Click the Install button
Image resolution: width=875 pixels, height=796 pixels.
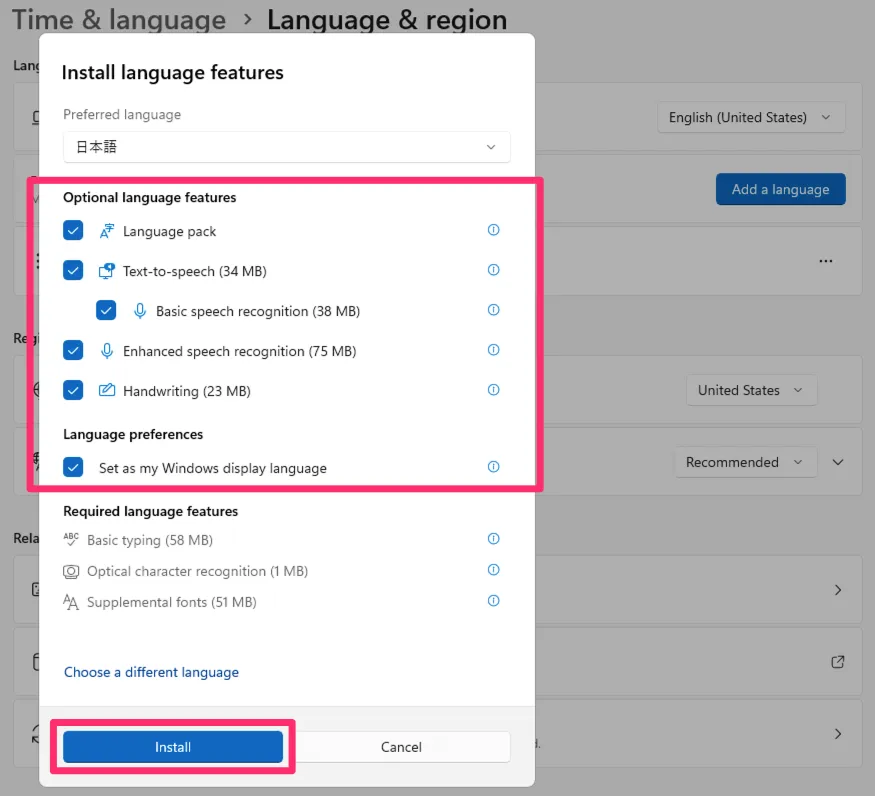[x=173, y=747]
